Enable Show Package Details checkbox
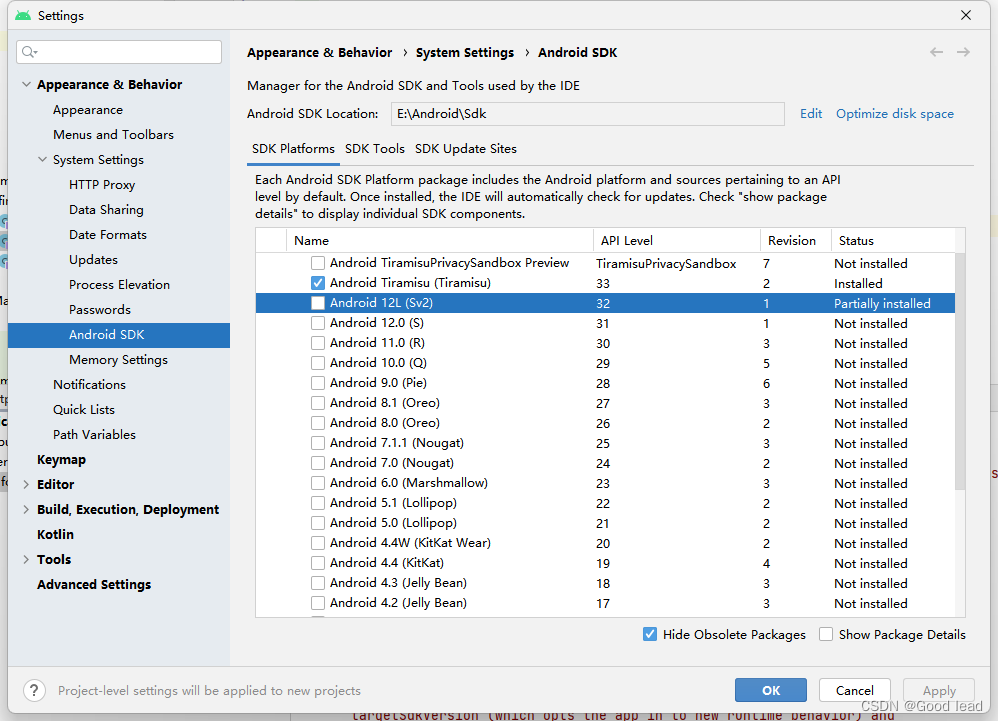Viewport: 998px width, 721px height. [826, 634]
